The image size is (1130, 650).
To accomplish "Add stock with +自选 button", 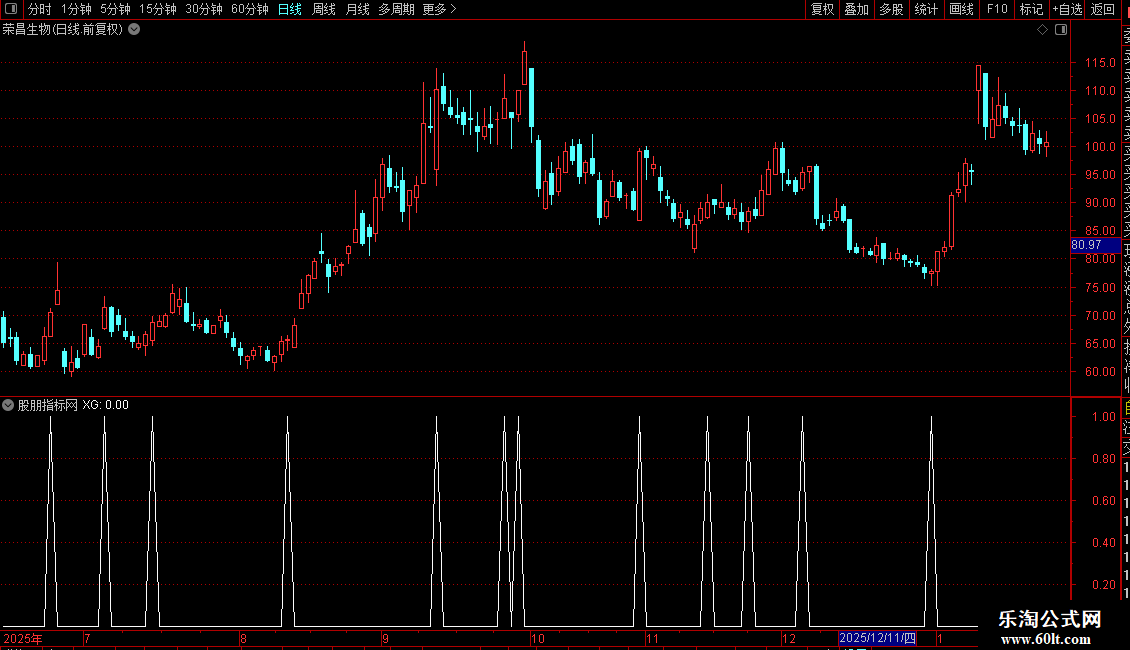I will pos(1067,9).
